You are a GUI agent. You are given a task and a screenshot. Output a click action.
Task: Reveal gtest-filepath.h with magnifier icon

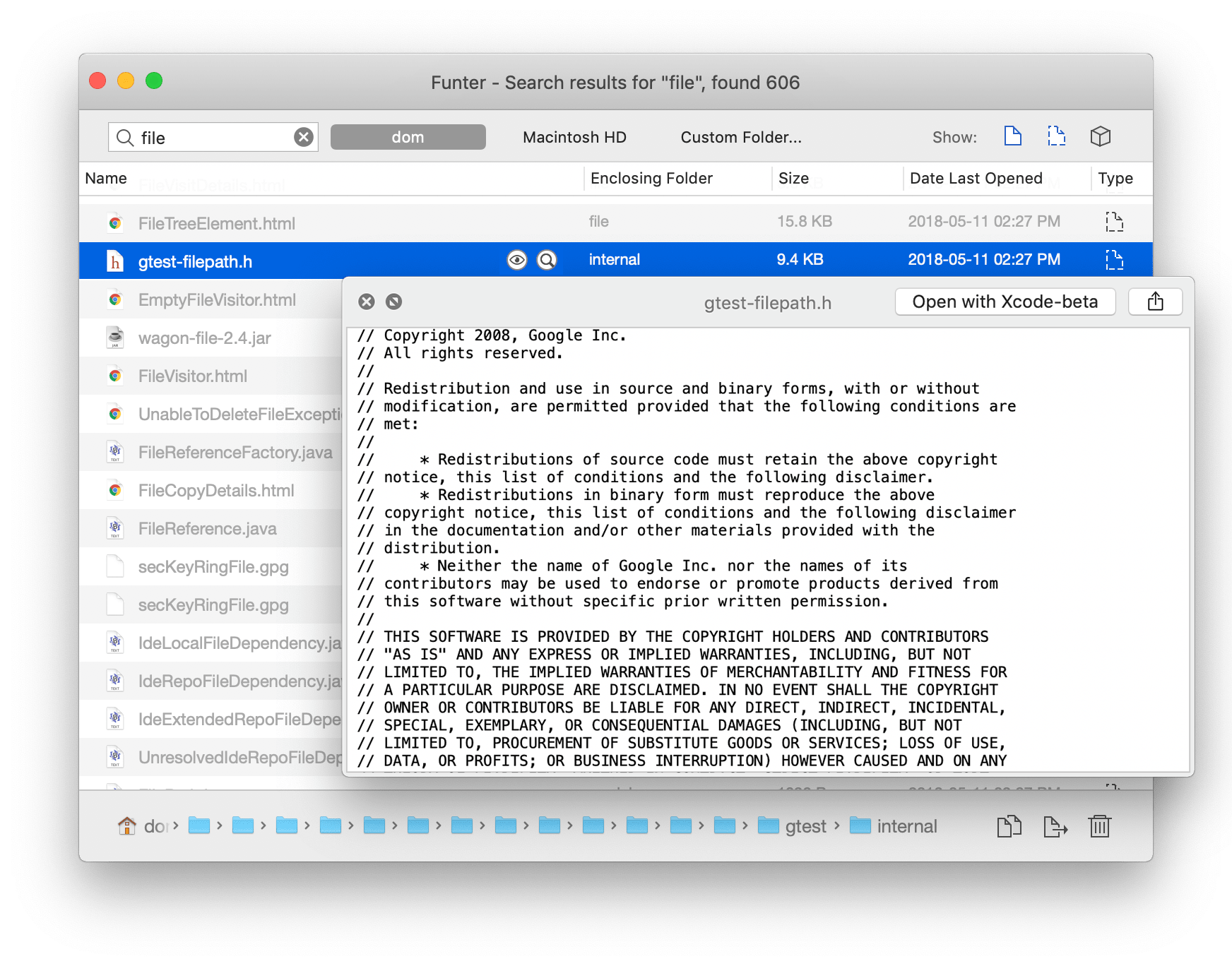coord(547,261)
